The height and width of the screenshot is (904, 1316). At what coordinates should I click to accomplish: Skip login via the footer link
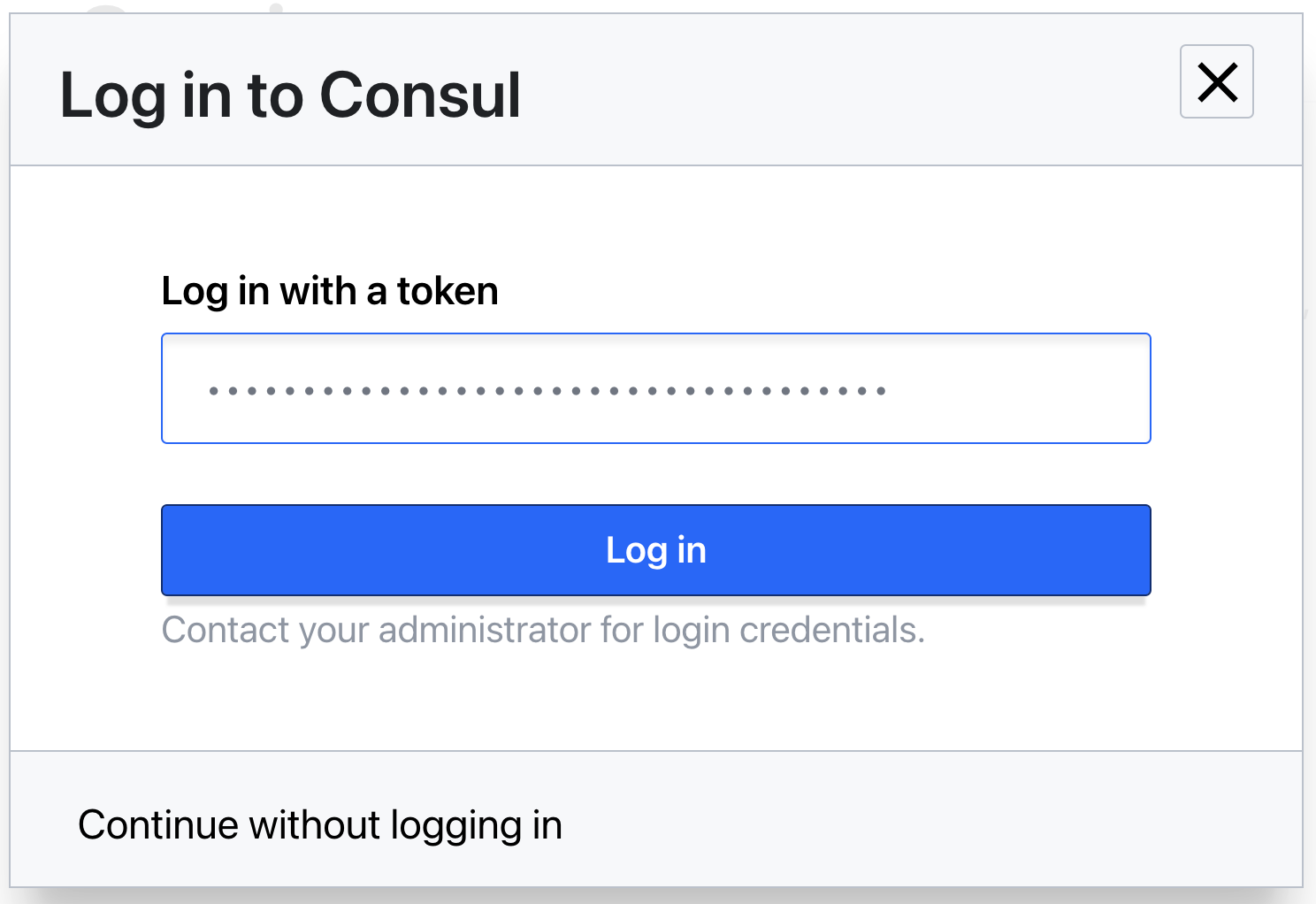(320, 825)
